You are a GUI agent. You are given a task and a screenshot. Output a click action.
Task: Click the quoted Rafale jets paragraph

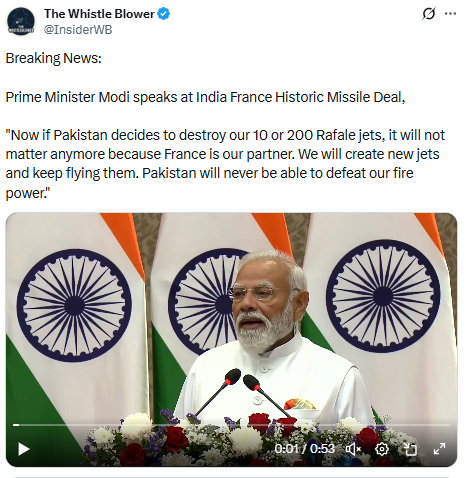coord(225,164)
